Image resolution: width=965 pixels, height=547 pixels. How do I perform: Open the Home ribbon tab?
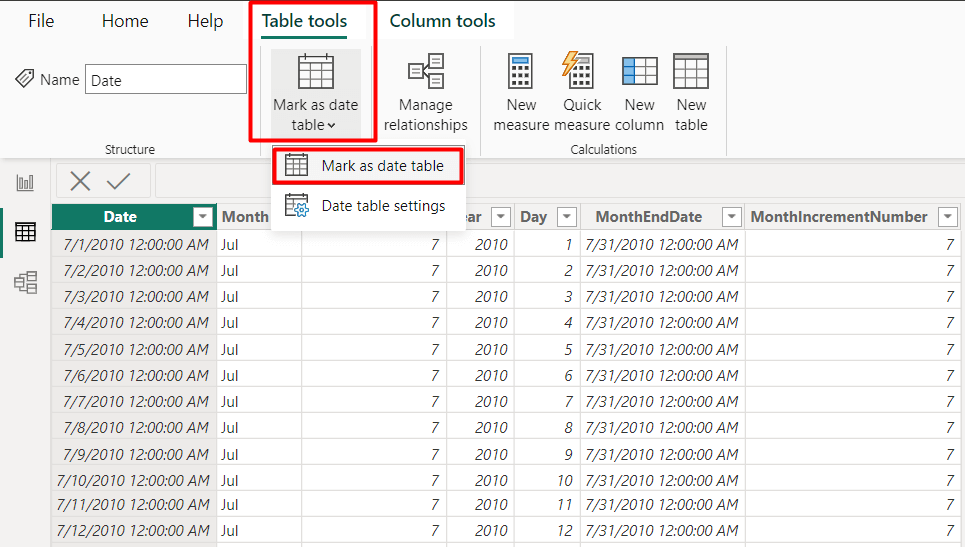(x=125, y=21)
